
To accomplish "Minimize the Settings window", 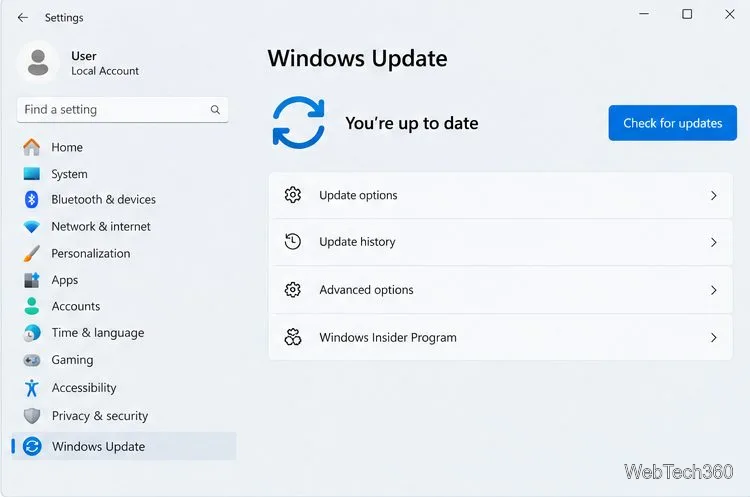I will coord(644,14).
